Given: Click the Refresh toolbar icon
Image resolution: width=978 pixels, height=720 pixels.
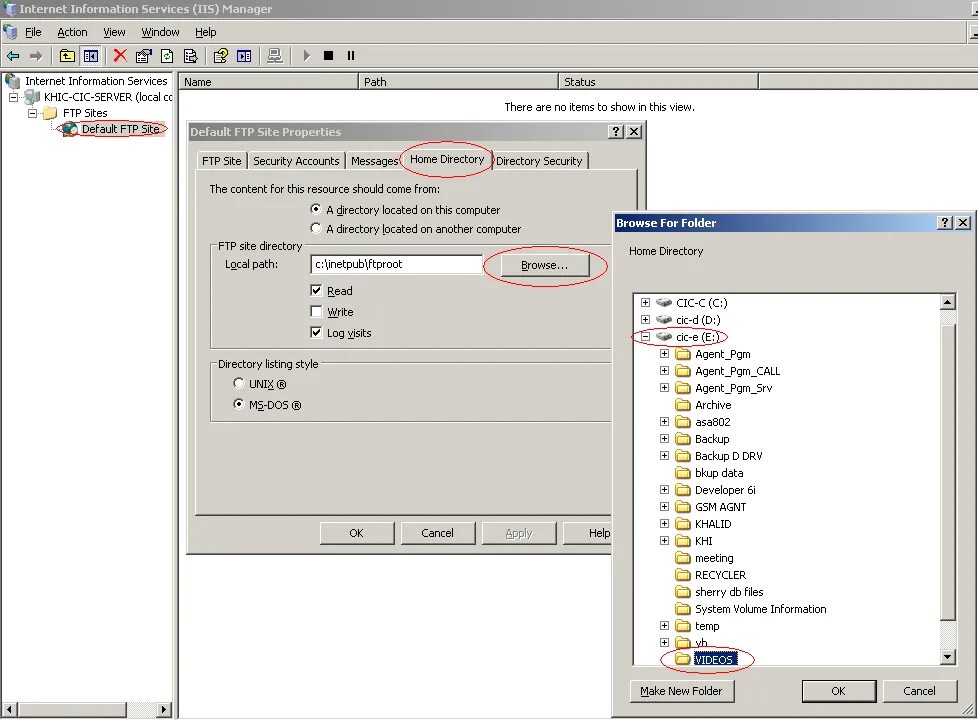Looking at the screenshot, I should tap(167, 56).
